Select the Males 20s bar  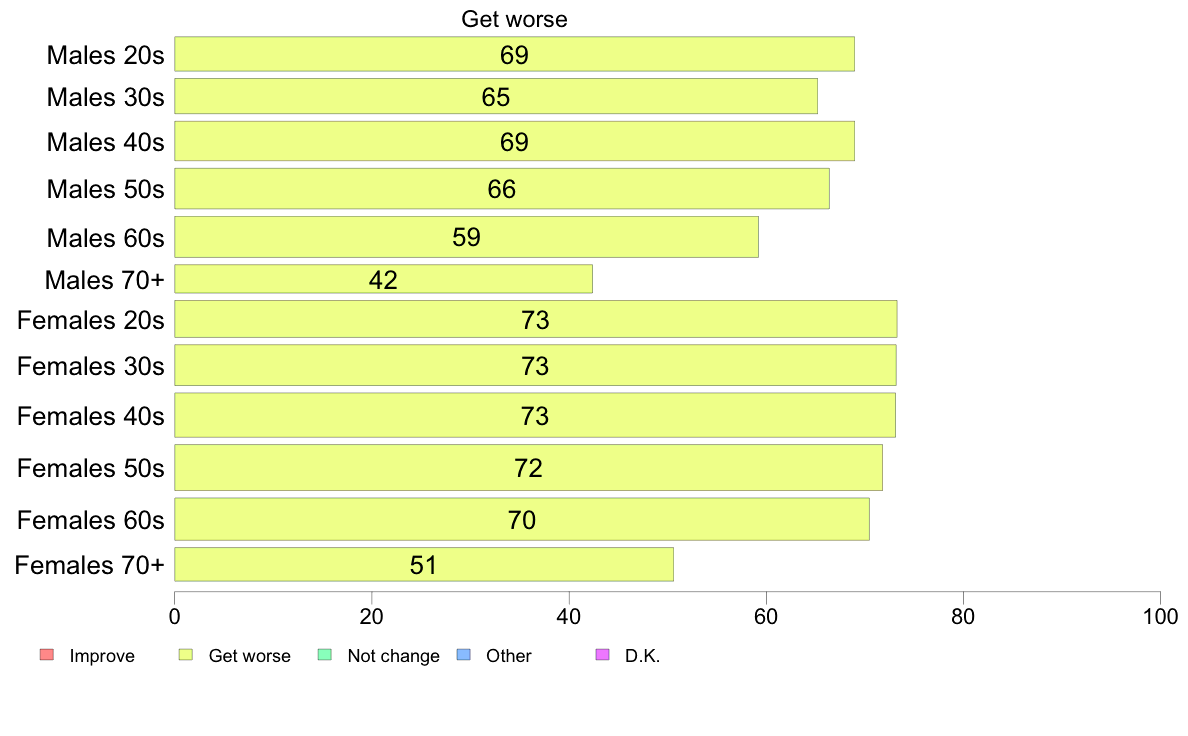pyautogui.click(x=514, y=54)
